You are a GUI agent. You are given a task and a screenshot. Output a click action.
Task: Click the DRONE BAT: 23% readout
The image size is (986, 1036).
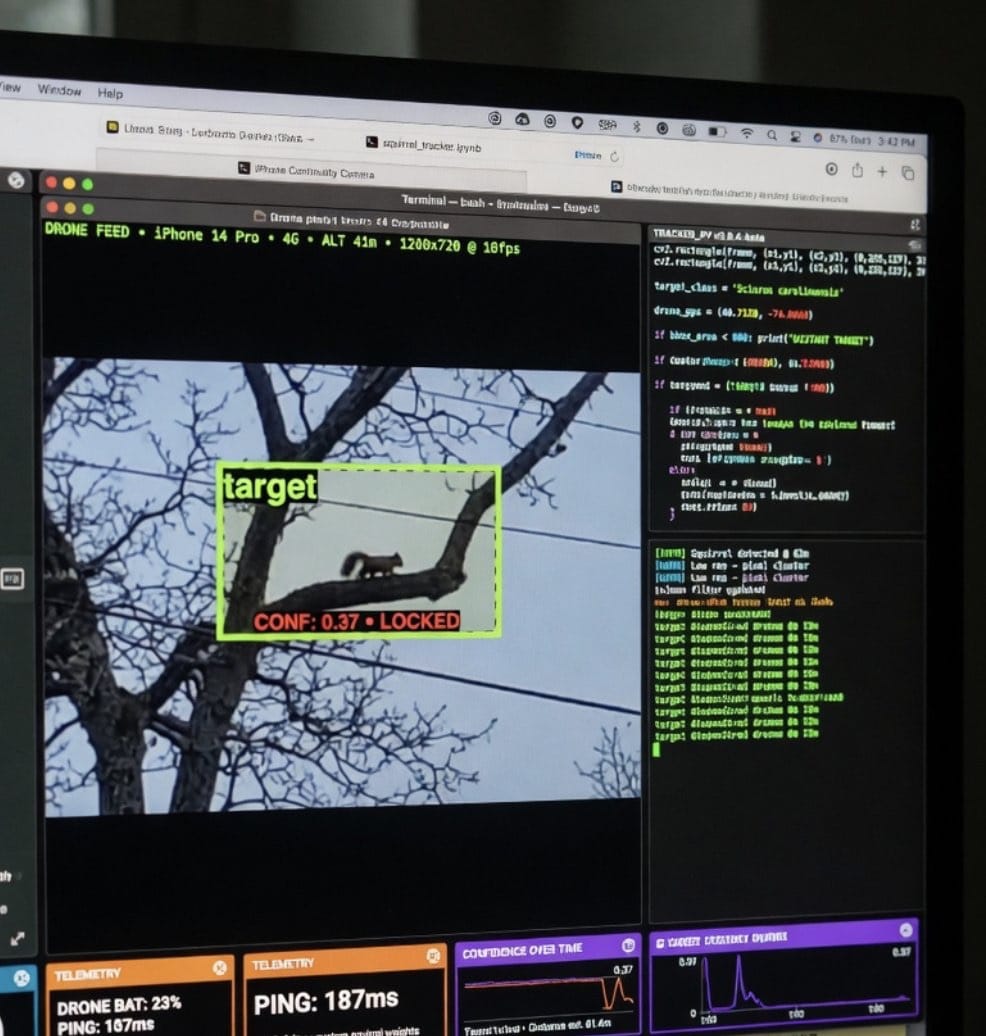(119, 1006)
